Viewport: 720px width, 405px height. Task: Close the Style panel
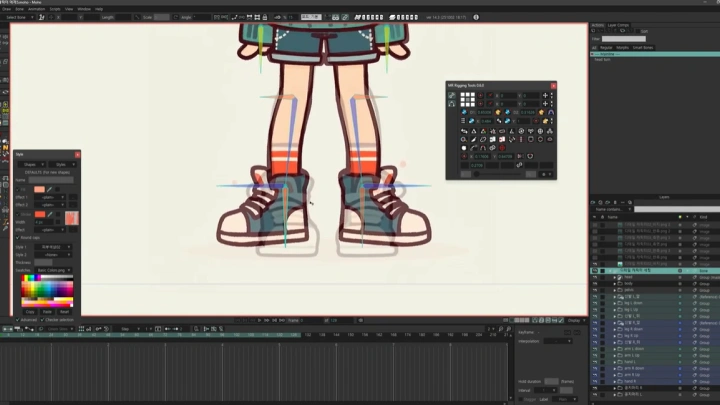pyautogui.click(x=77, y=154)
